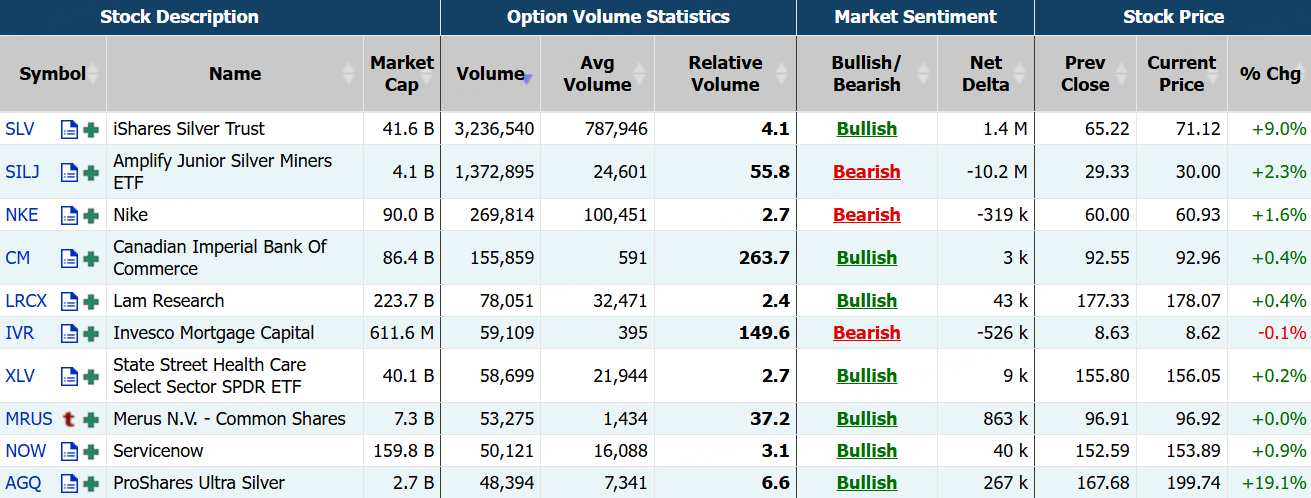This screenshot has height=498, width=1311.
Task: Sort by Net Delta column header
Action: coord(986,74)
